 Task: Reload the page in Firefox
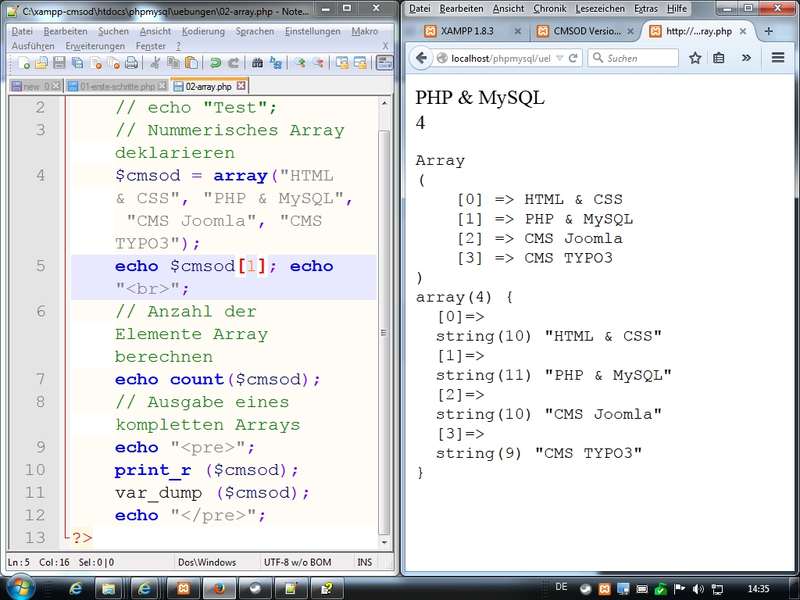click(574, 58)
